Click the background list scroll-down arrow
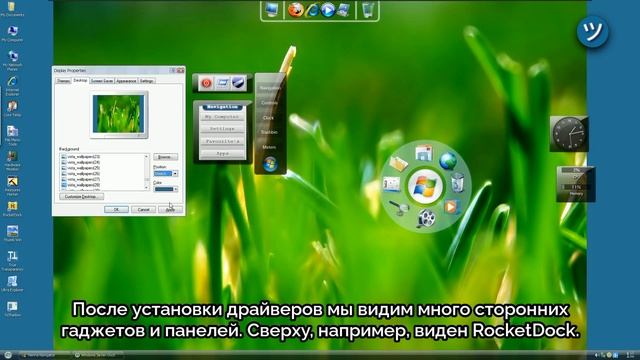This screenshot has height=360, width=640. tap(147, 187)
